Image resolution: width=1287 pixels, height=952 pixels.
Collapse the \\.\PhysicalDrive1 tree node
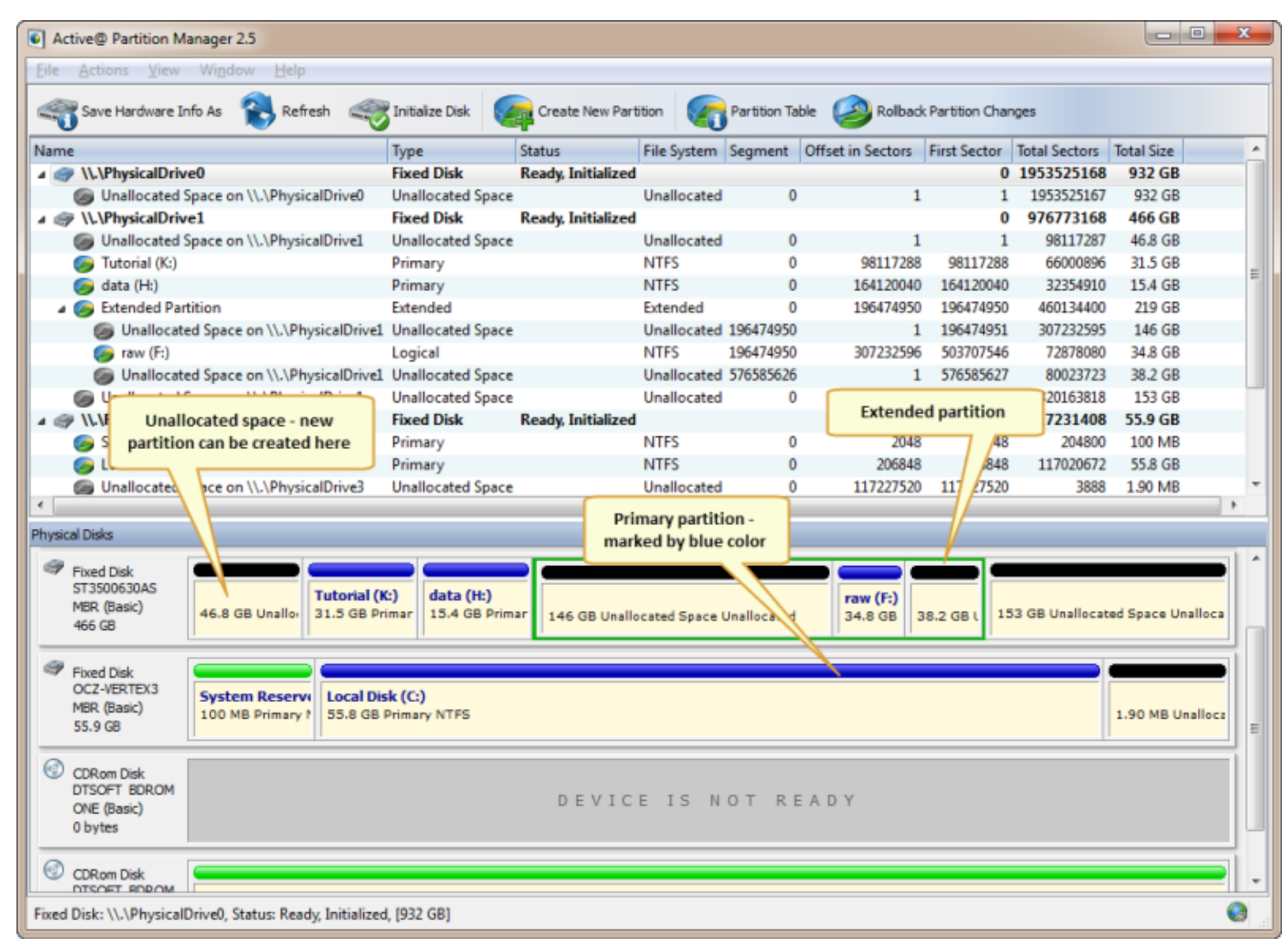click(x=42, y=219)
